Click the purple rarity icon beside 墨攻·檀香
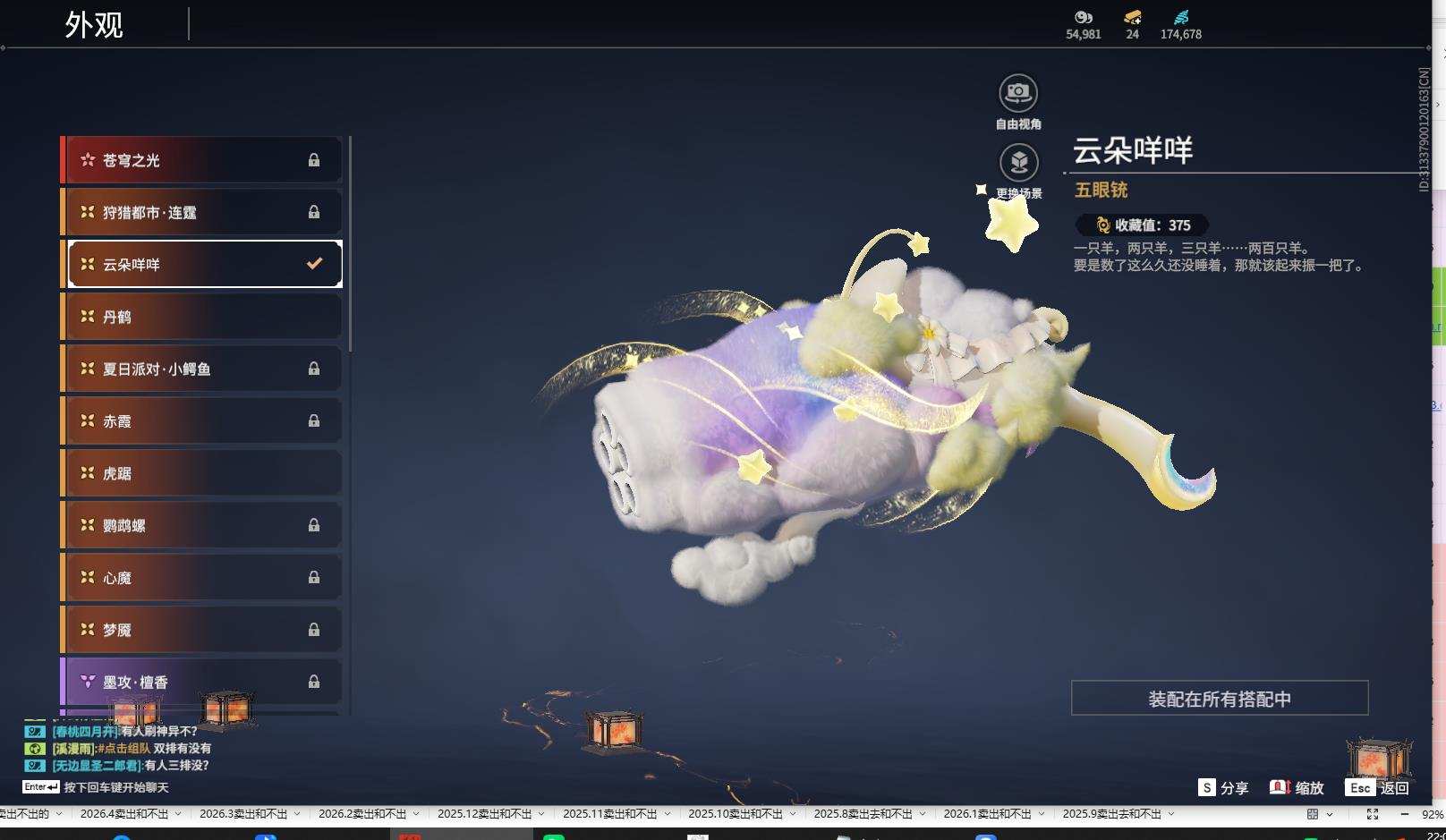1446x840 pixels. (x=88, y=681)
